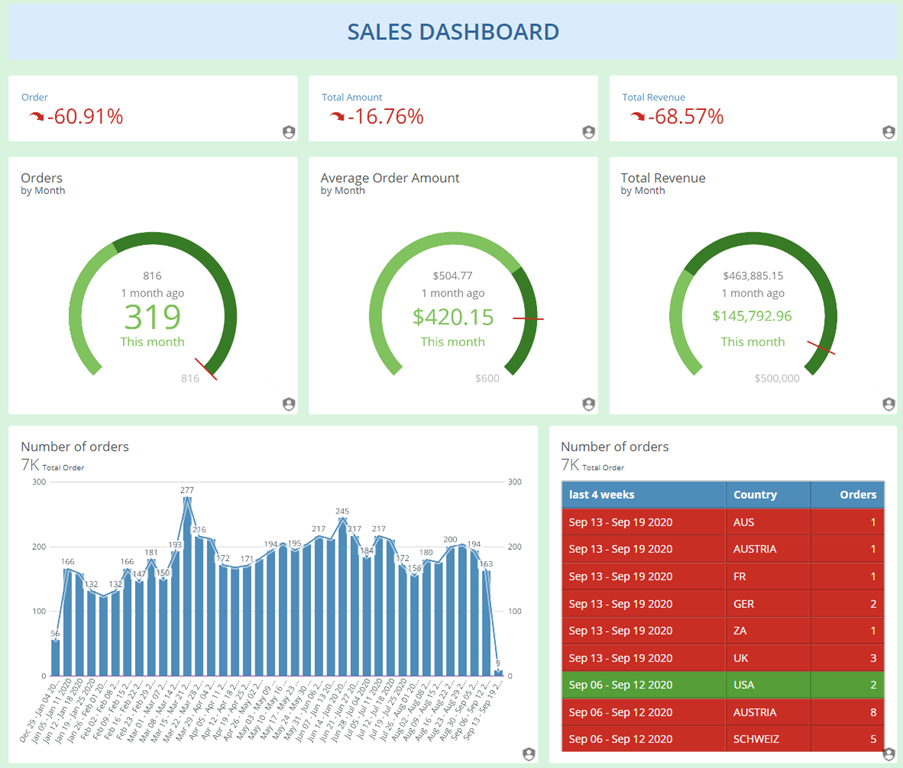Viewport: 903px width, 768px height.
Task: Click the user icon below the Orders by Month gauge
Action: click(288, 404)
